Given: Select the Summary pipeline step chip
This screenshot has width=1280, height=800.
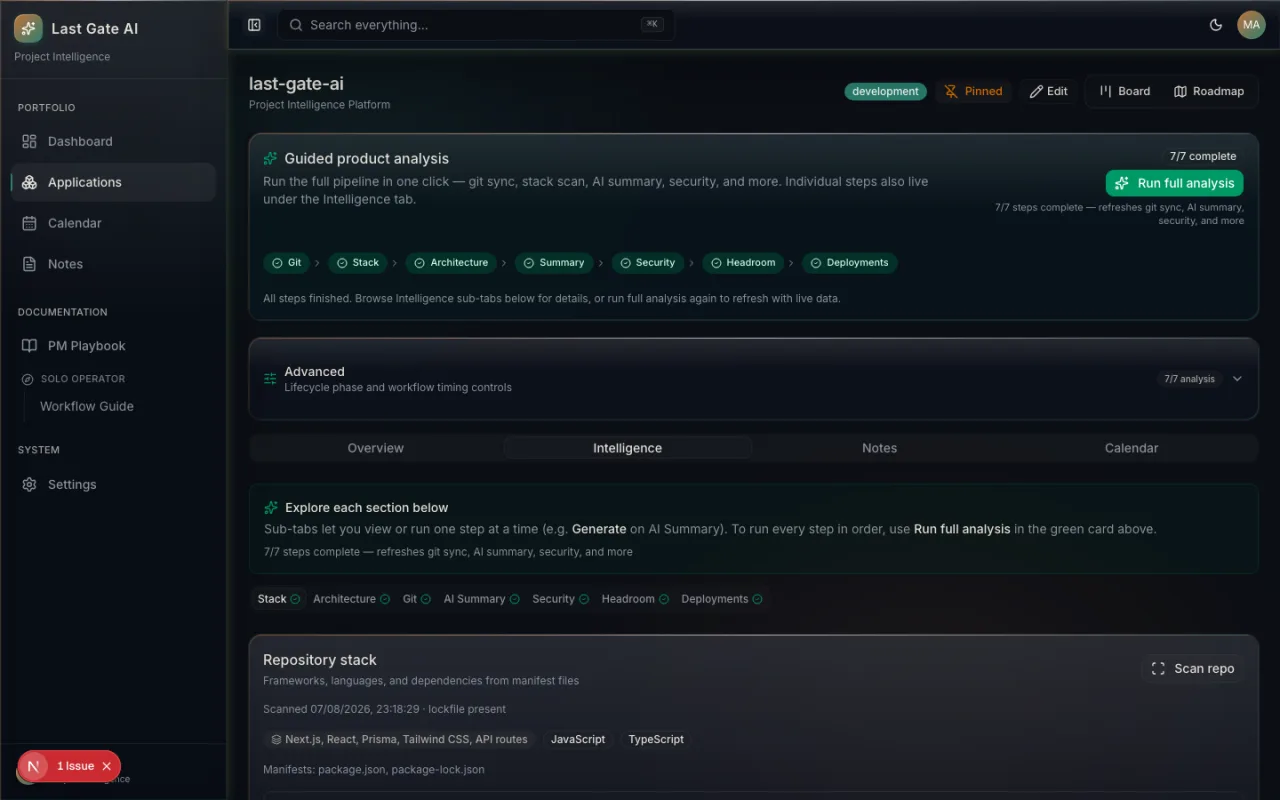Looking at the screenshot, I should (x=554, y=263).
